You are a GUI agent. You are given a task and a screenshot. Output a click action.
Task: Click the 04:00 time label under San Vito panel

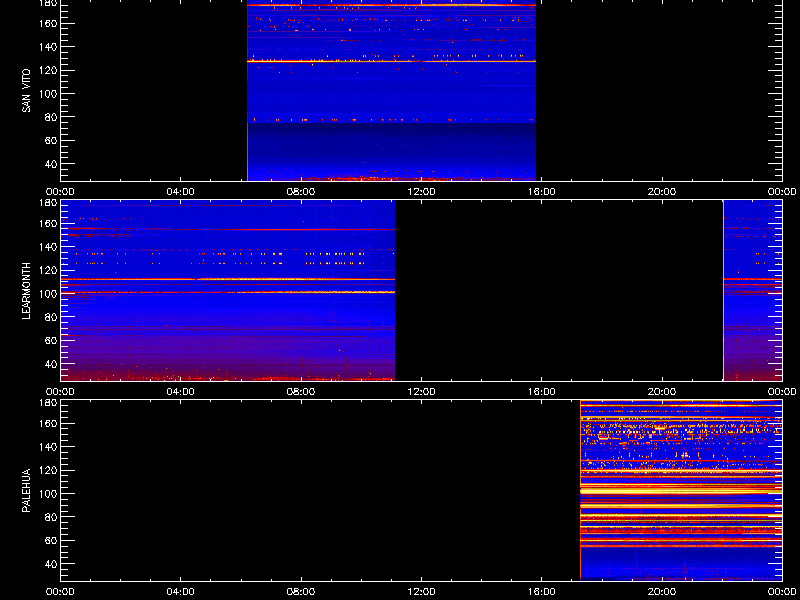[x=181, y=192]
